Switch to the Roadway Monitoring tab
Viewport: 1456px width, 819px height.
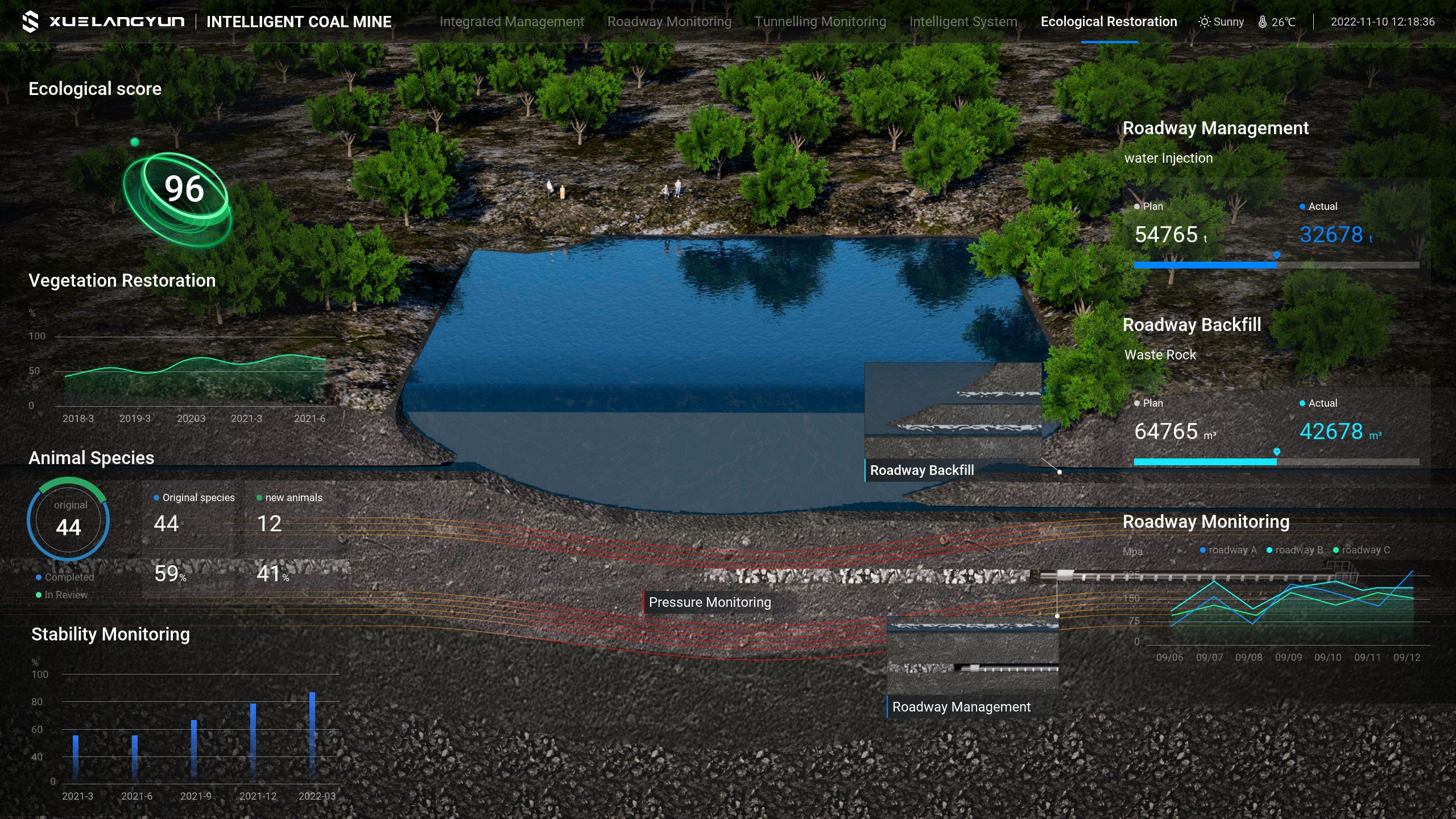coord(669,22)
